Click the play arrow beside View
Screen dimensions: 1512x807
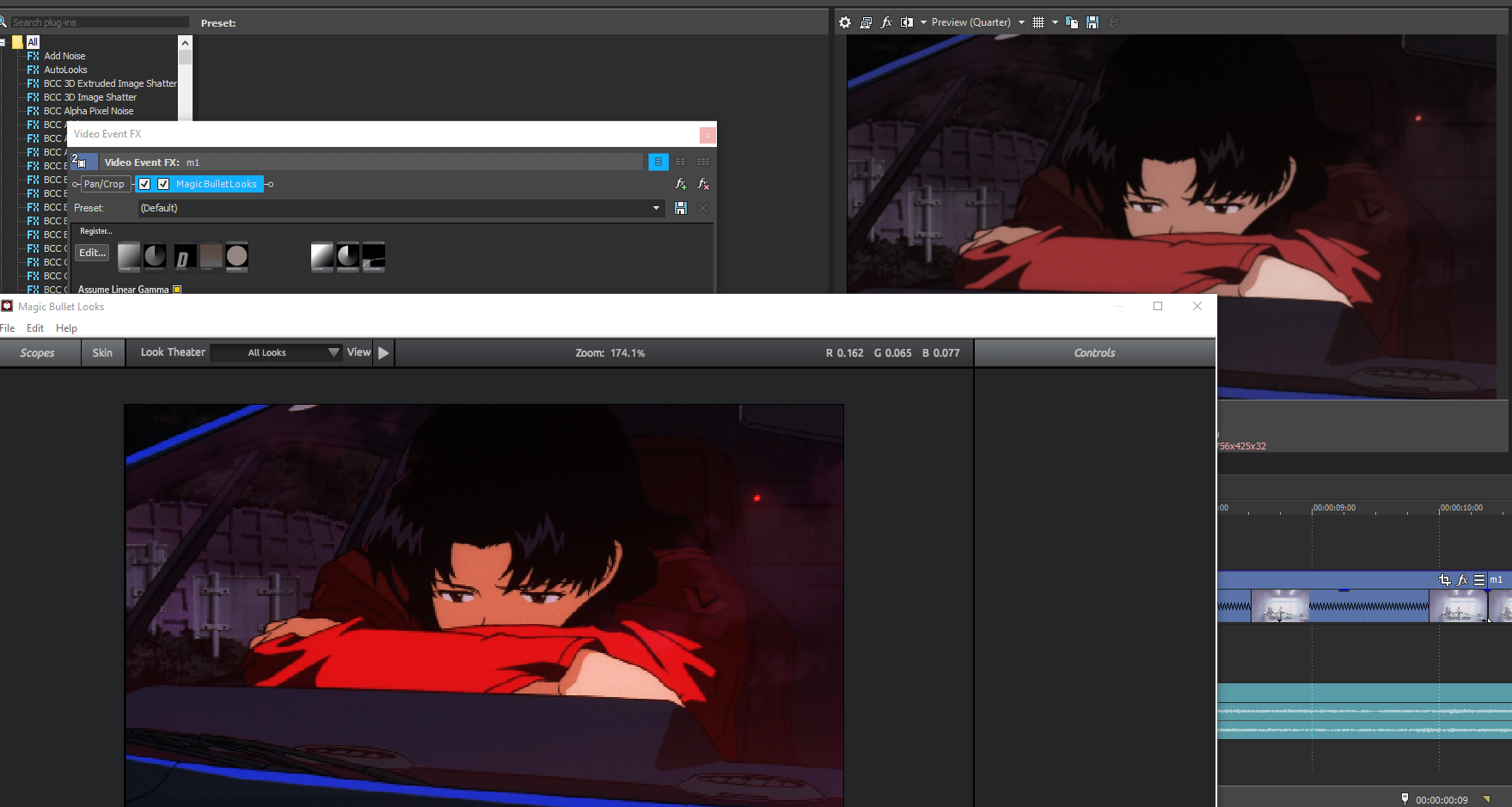[x=383, y=352]
